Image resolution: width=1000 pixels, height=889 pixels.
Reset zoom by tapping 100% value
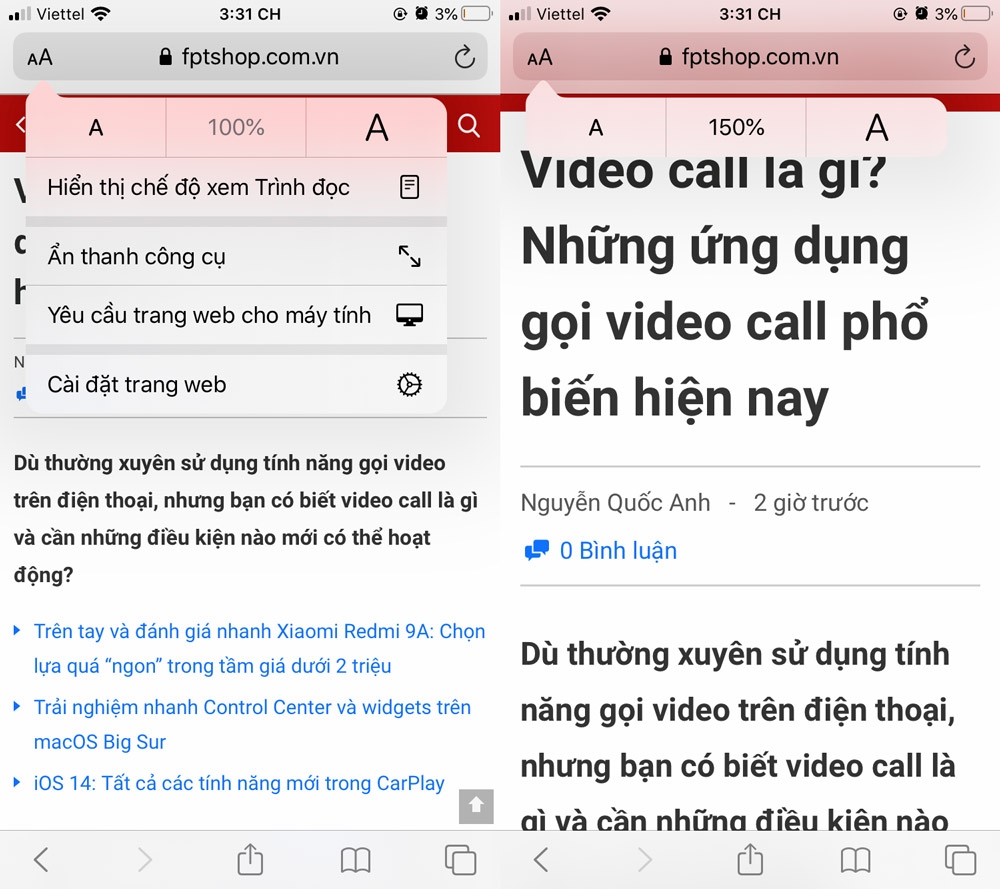pyautogui.click(x=236, y=128)
